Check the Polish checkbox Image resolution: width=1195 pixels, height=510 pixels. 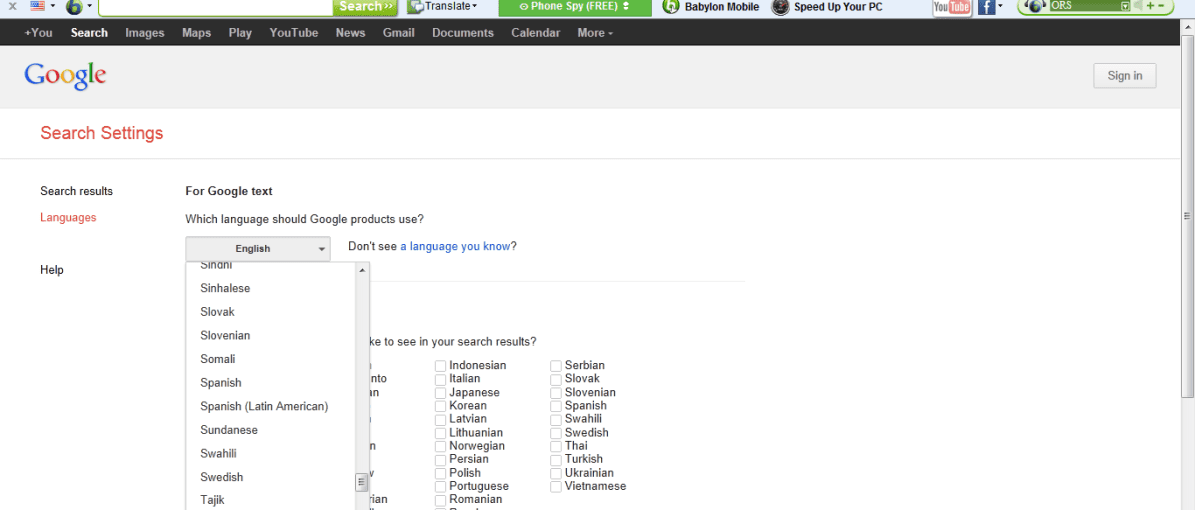point(441,473)
